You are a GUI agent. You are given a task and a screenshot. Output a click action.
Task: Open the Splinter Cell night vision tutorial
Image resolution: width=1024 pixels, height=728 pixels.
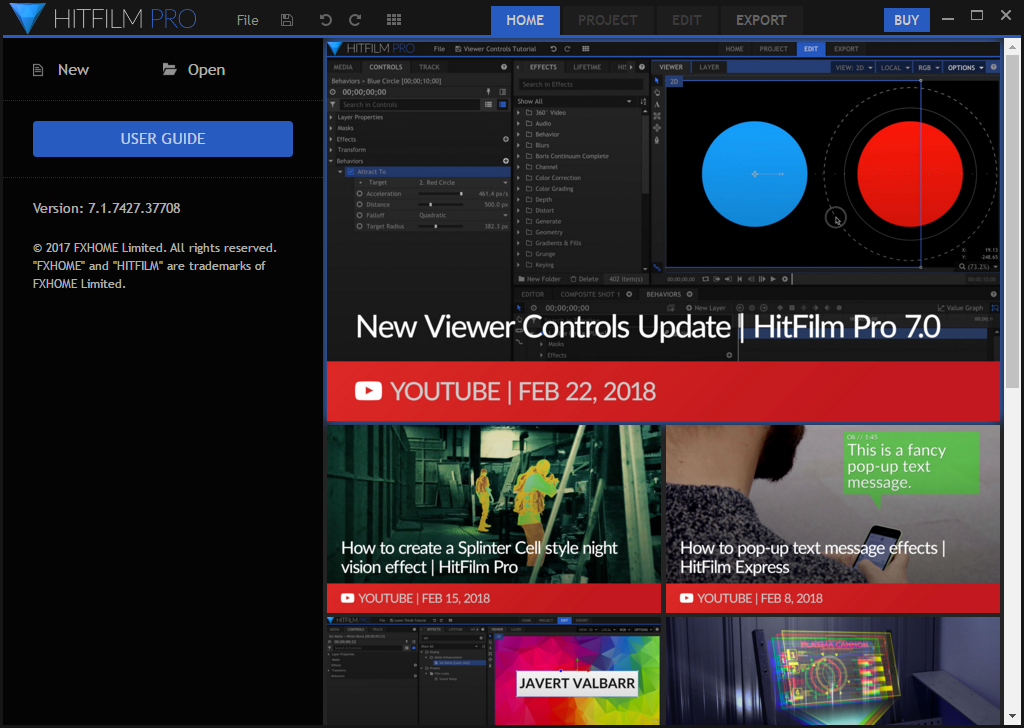(493, 518)
